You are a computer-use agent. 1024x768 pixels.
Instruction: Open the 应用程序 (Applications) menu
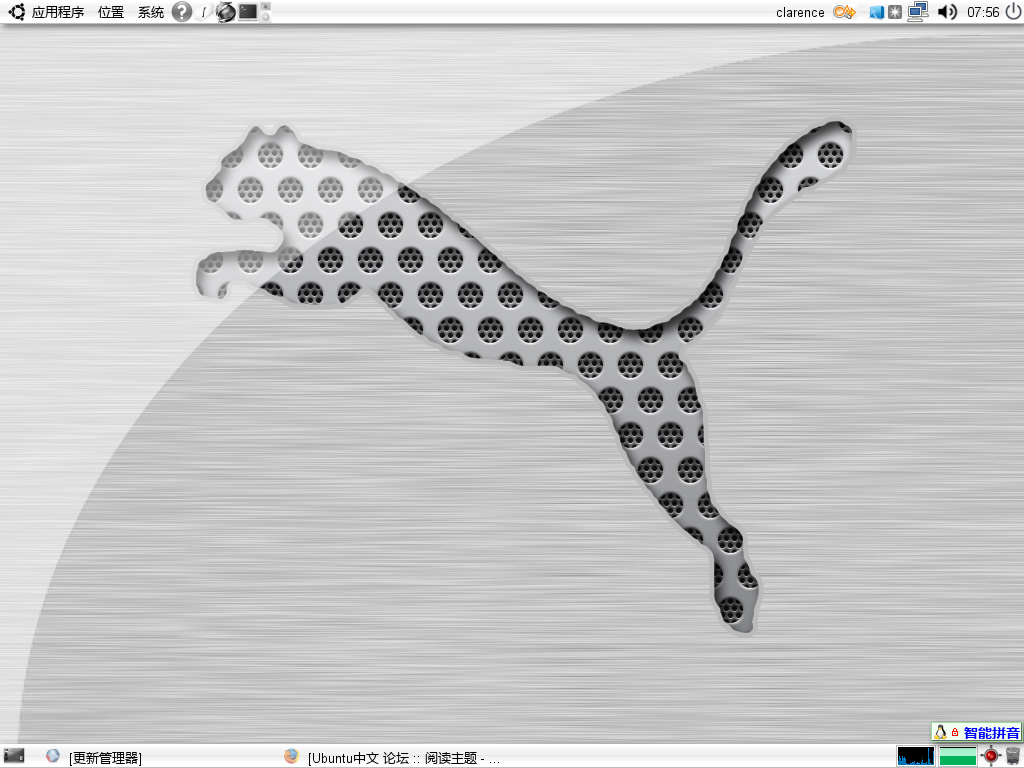pyautogui.click(x=57, y=12)
